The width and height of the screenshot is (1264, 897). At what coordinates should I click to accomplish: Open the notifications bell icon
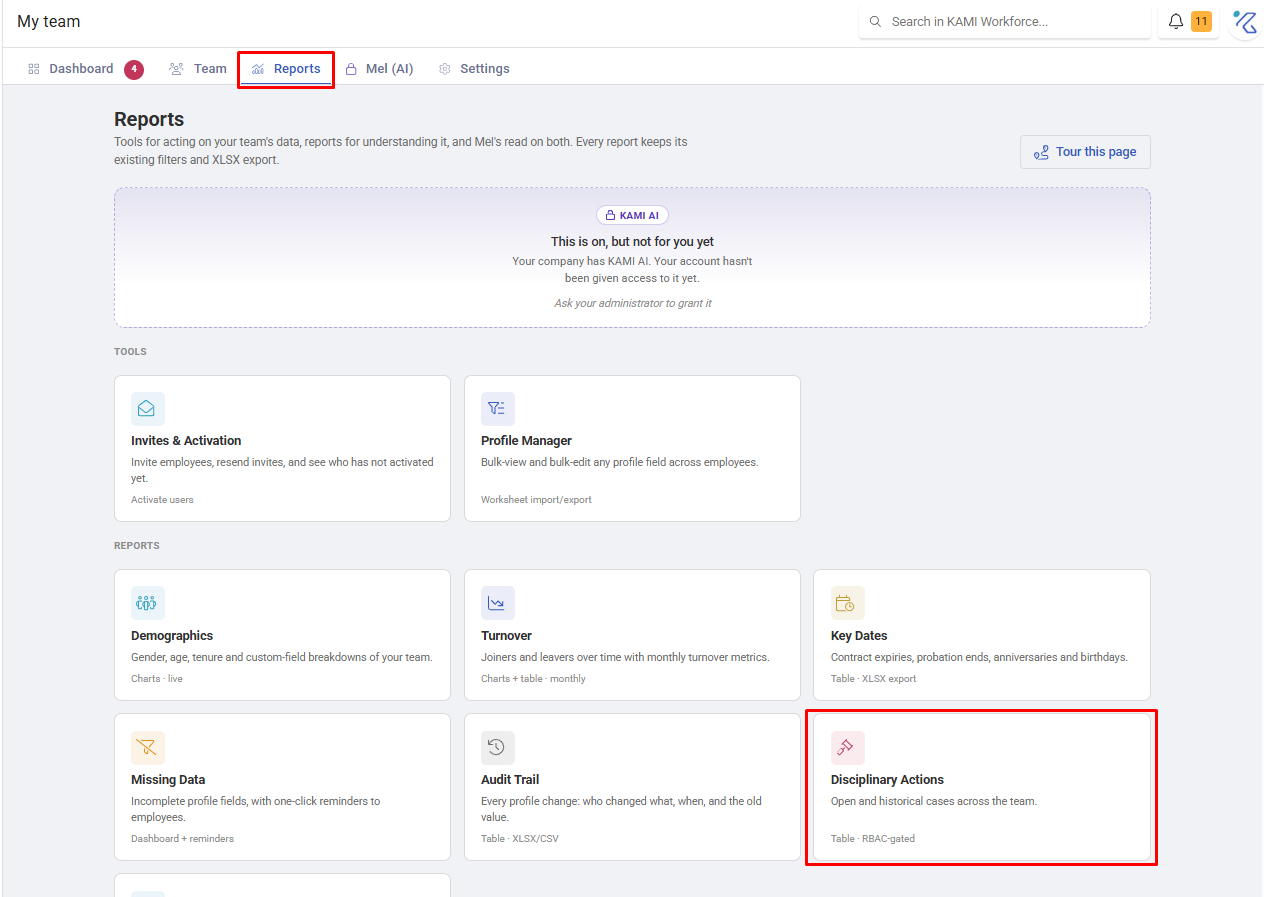[1176, 21]
